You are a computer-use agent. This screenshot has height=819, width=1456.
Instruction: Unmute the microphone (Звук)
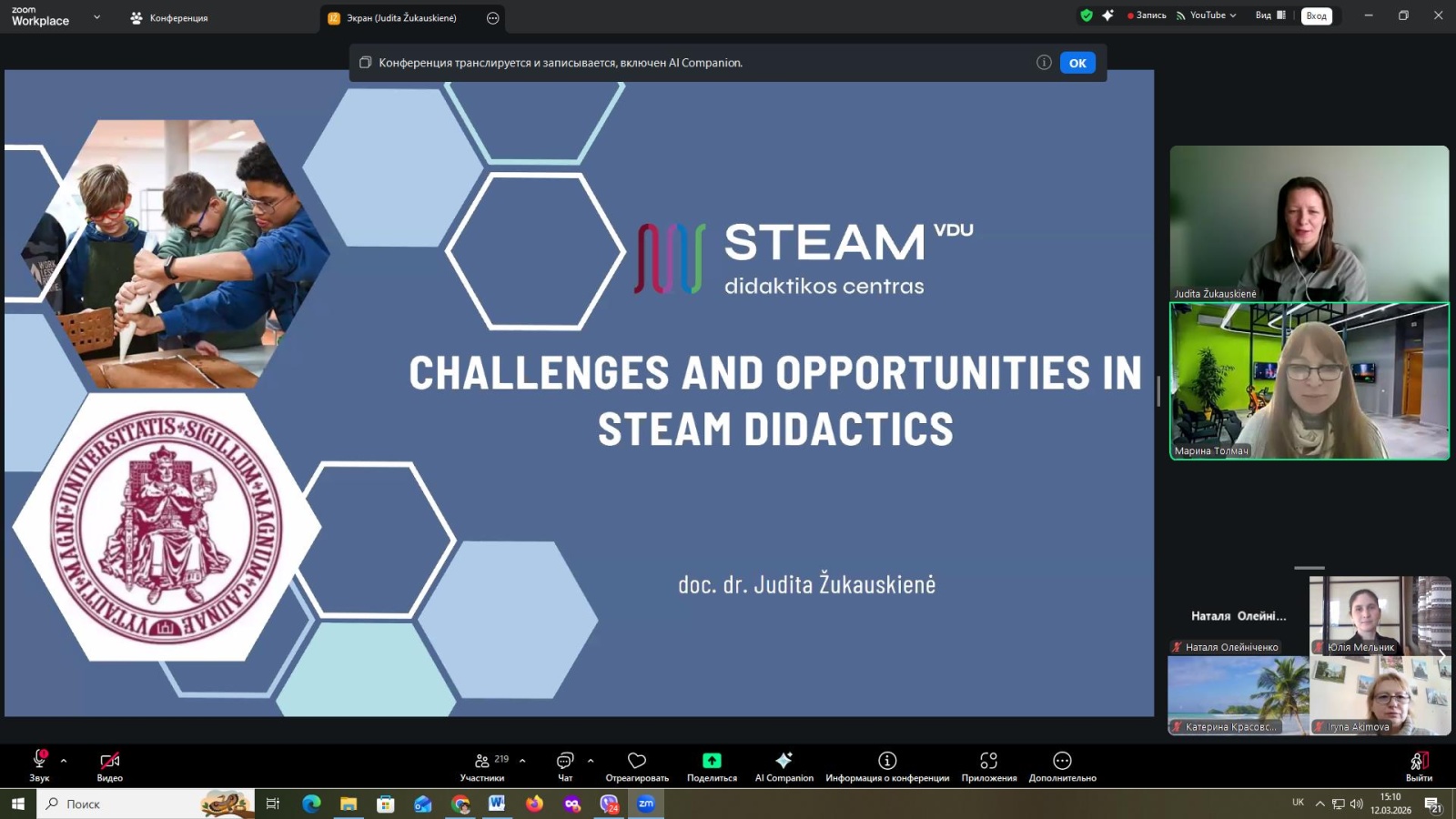[x=39, y=761]
